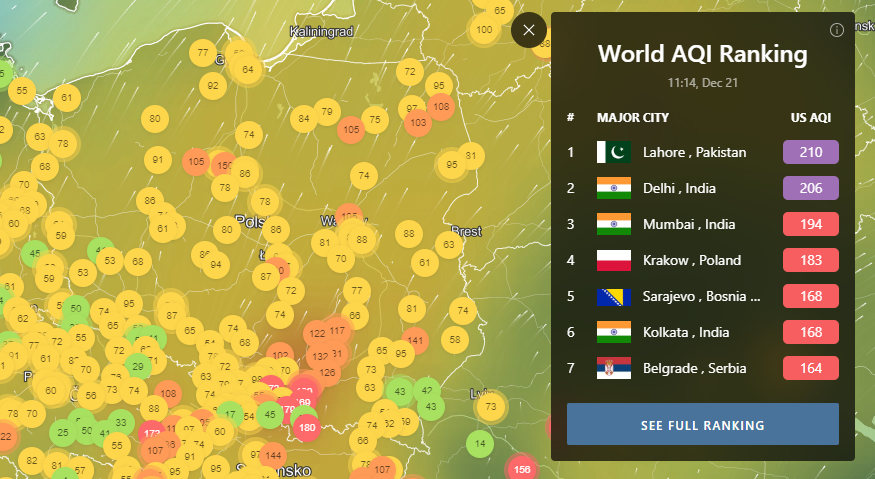Open the yellow 100 AQI map marker
The height and width of the screenshot is (479, 875).
pos(484,30)
